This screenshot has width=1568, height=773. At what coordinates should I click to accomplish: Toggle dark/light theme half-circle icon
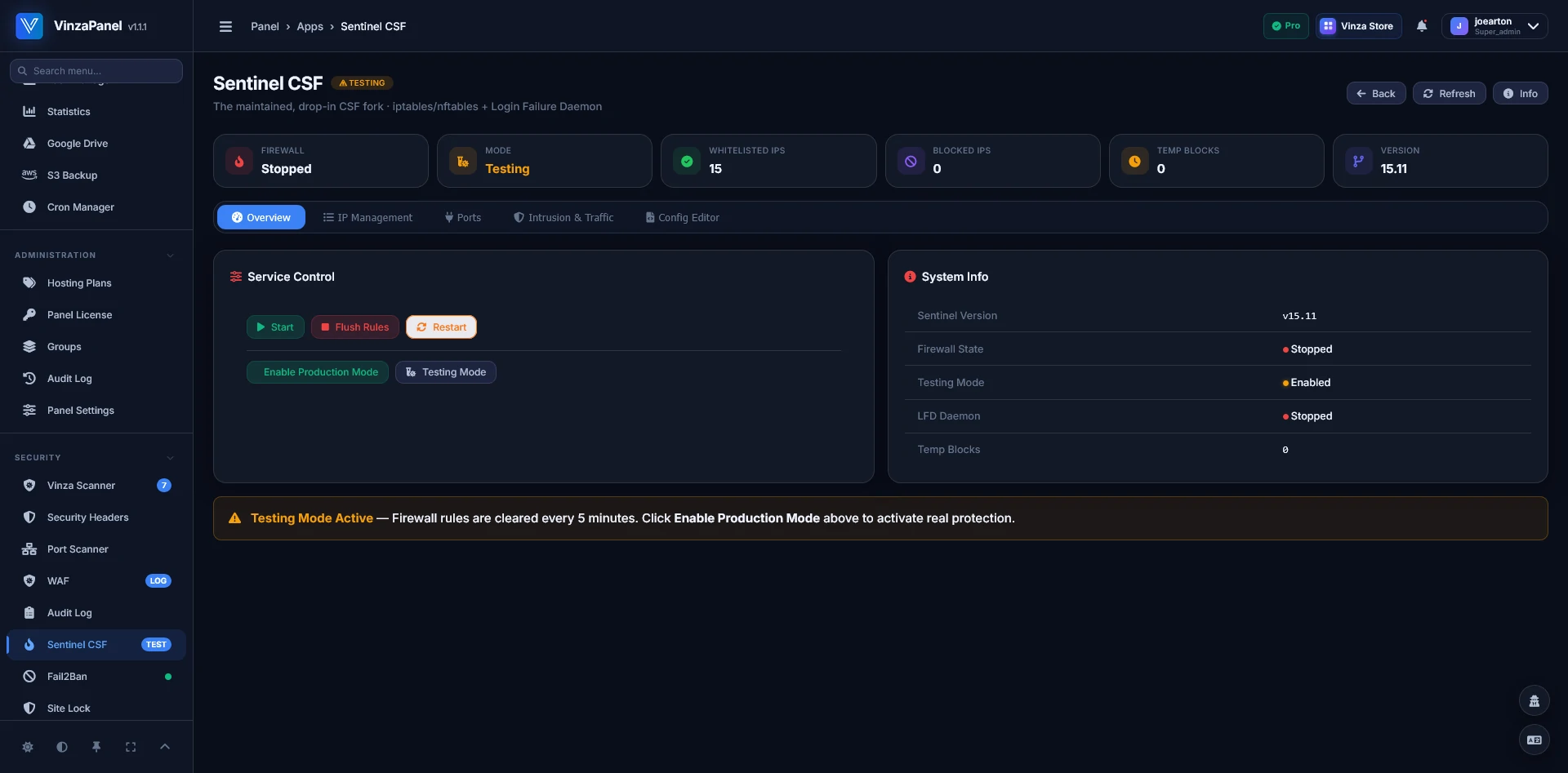pyautogui.click(x=62, y=747)
